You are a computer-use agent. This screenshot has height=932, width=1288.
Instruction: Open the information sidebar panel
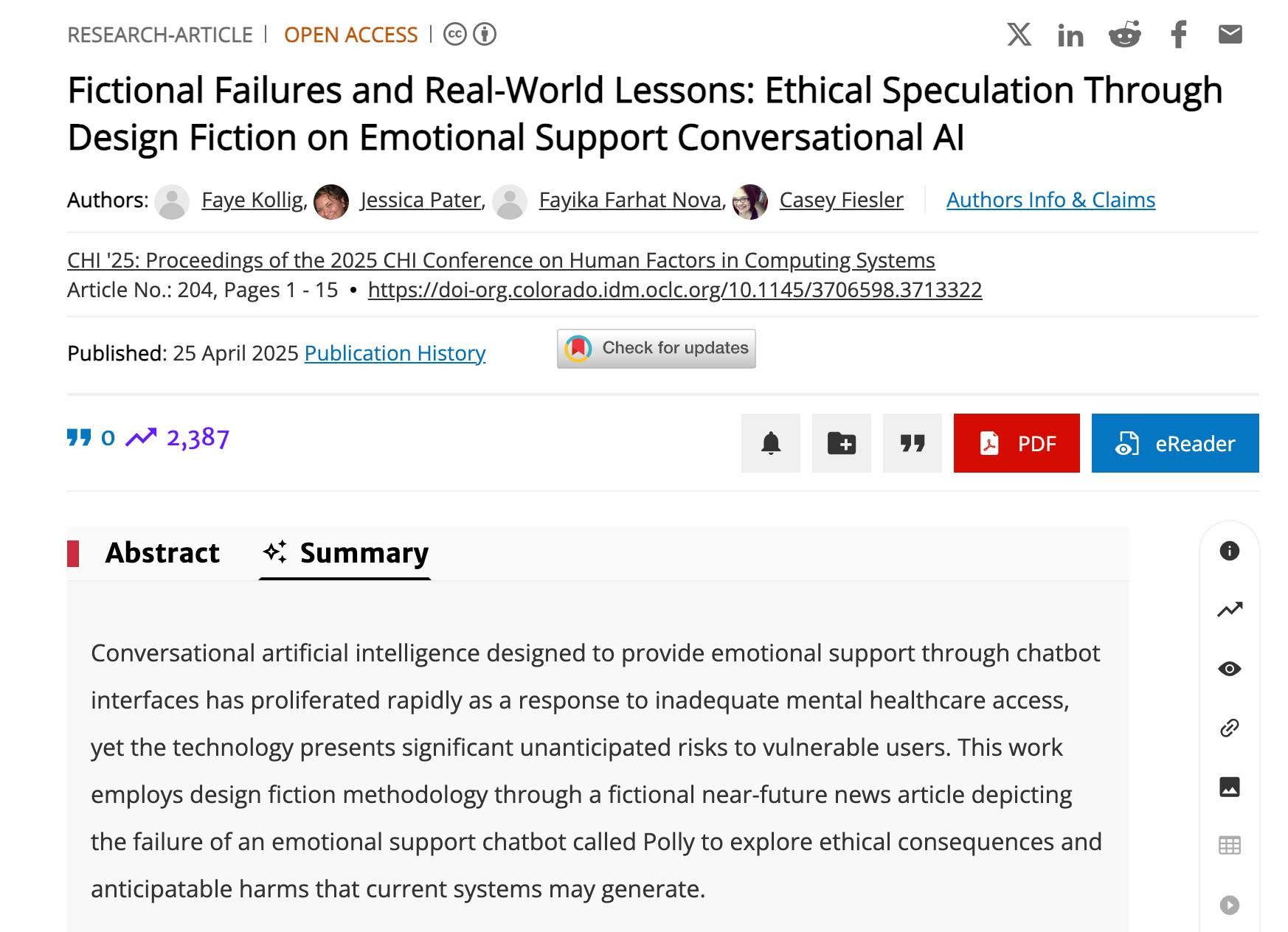point(1229,552)
